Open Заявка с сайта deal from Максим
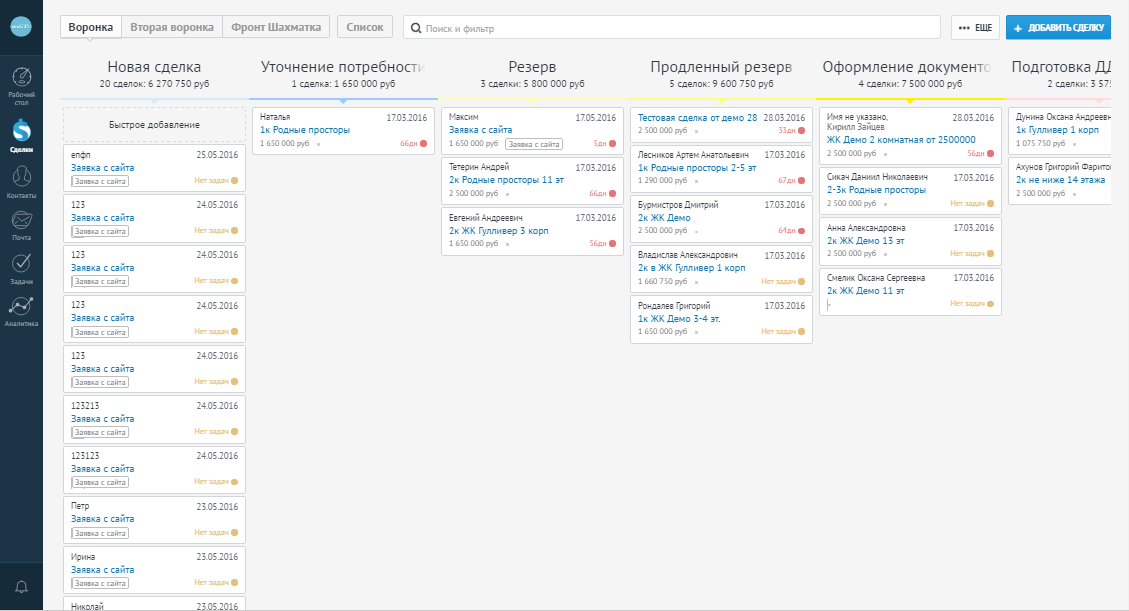Screen dimensions: 1129x611 click(481, 130)
